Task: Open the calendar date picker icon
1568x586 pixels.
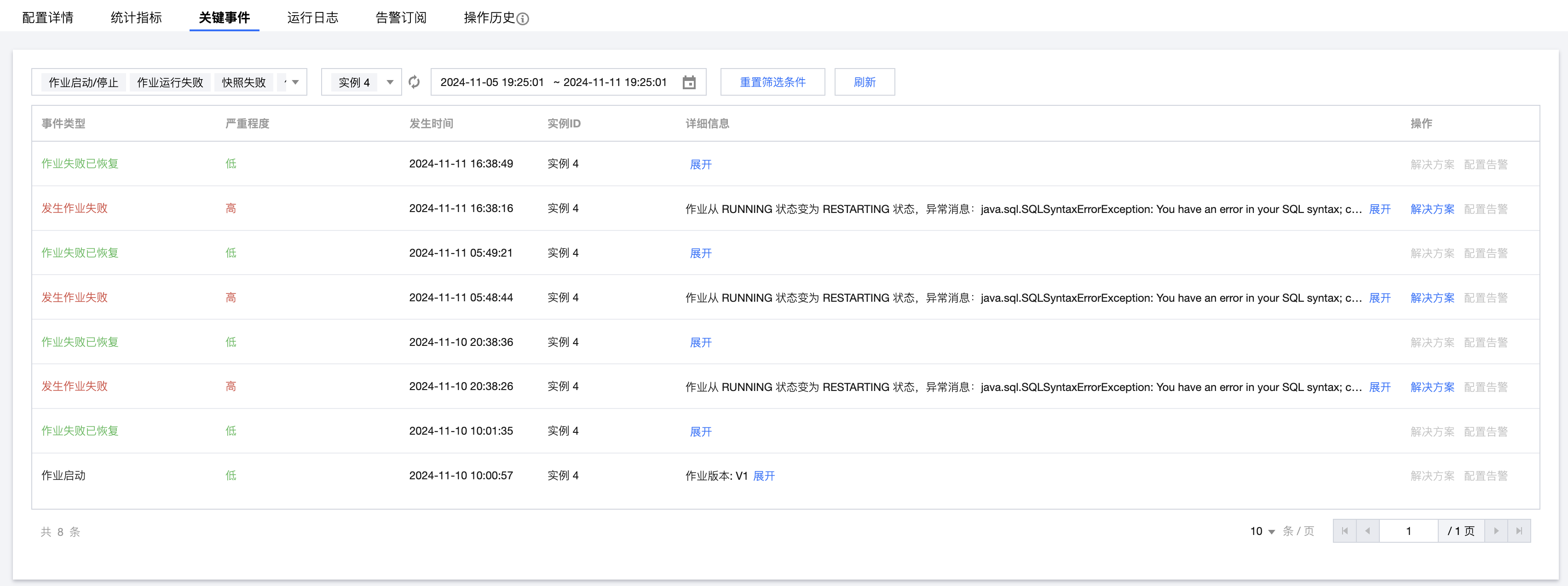Action: pos(688,82)
